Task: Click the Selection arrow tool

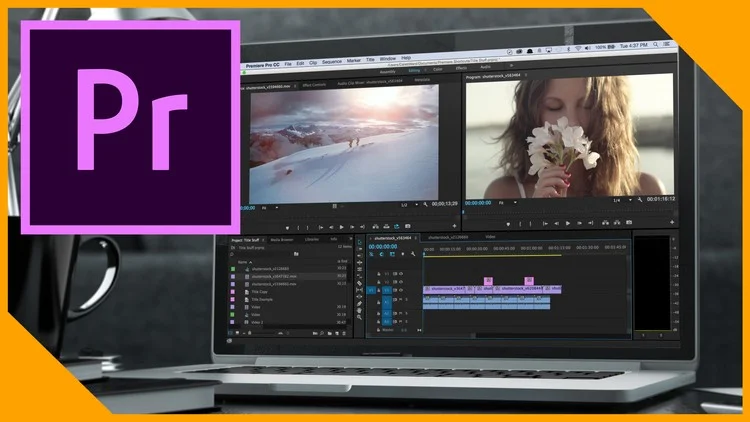Action: [358, 240]
